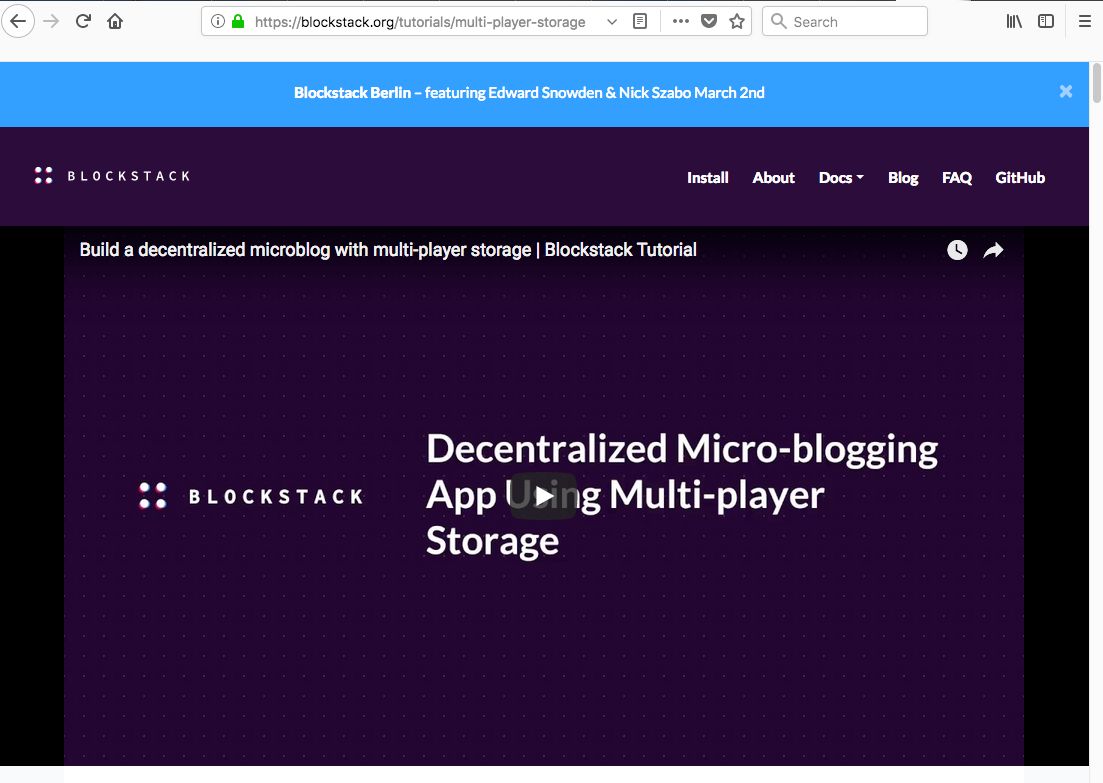The image size is (1103, 783).
Task: Save the page to Pocket
Action: [709, 21]
